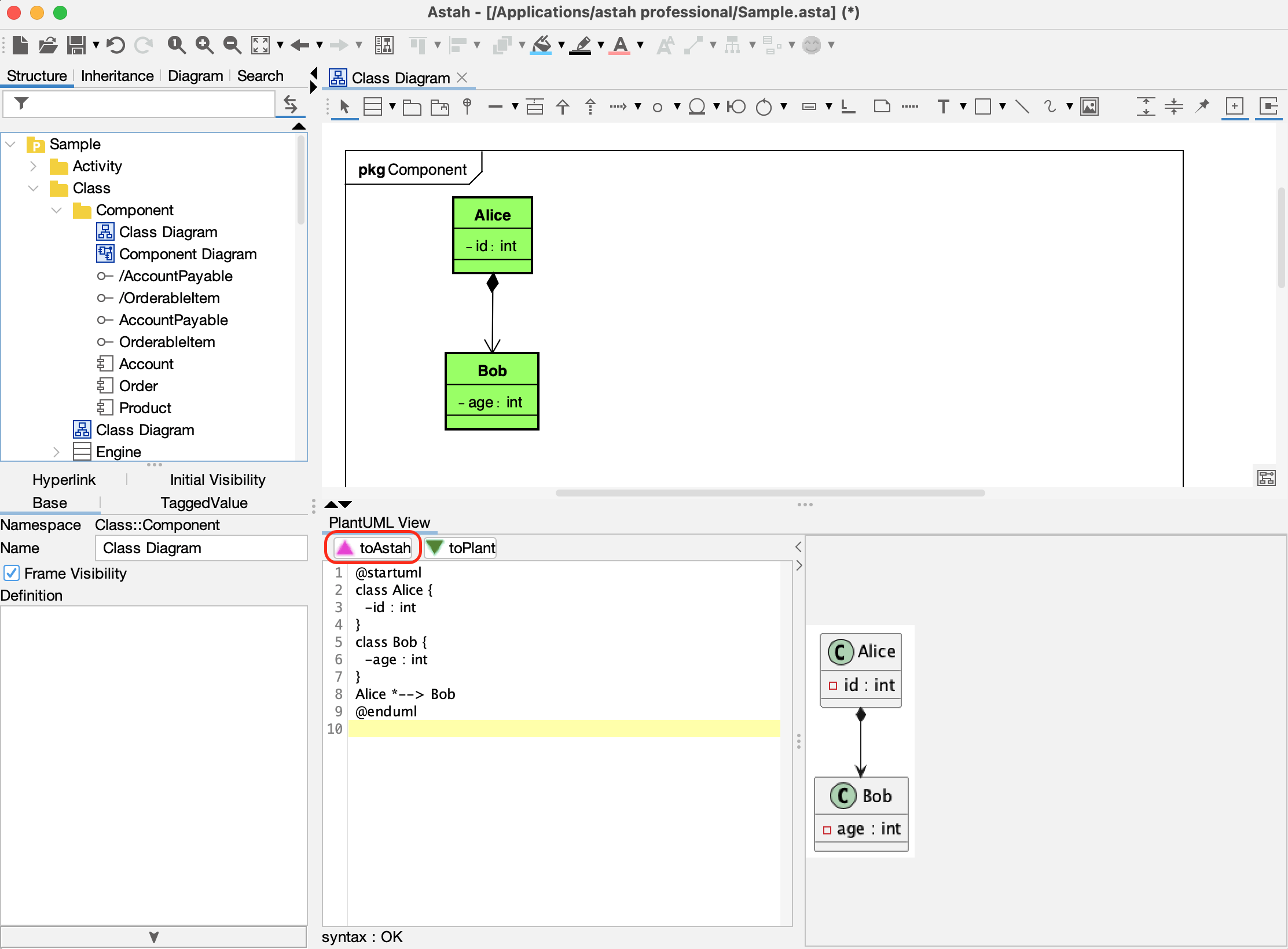Fit the diagram in window
The width and height of the screenshot is (1288, 949).
point(260,45)
